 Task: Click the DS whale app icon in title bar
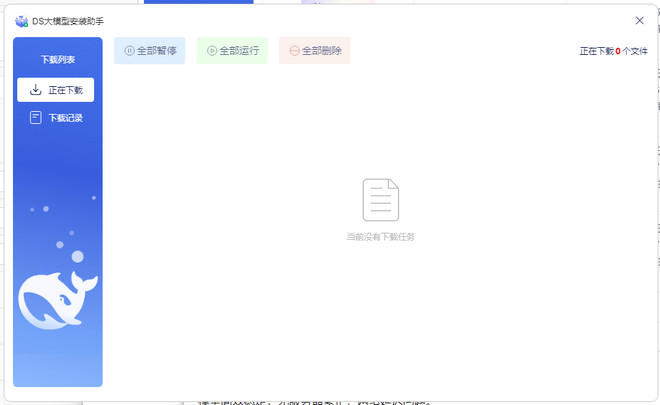click(21, 20)
